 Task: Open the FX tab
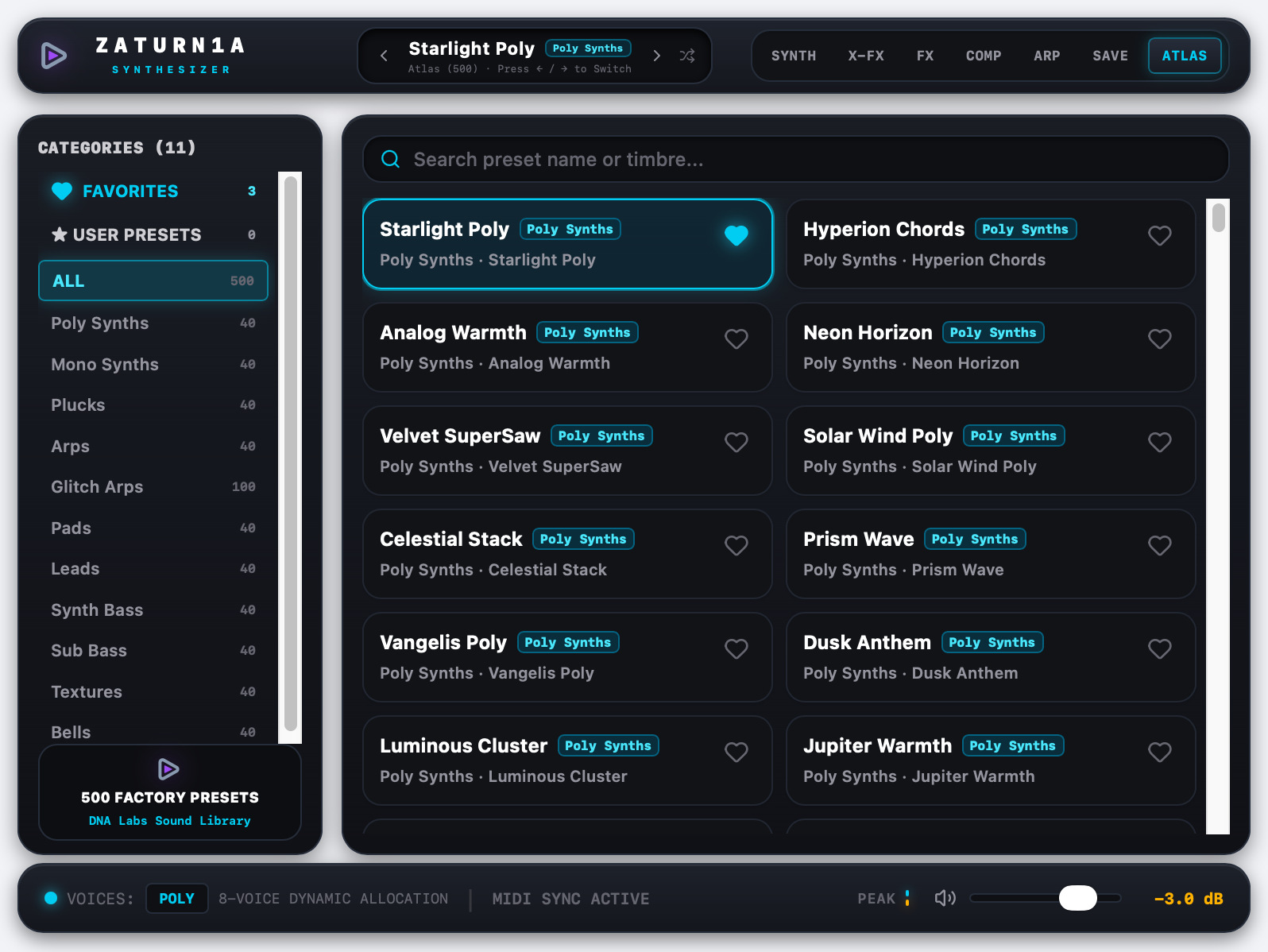(x=925, y=56)
